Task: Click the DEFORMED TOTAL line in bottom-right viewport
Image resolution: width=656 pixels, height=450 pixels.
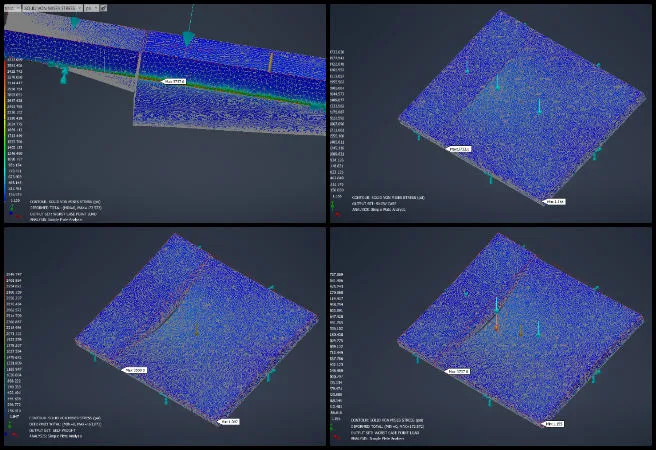Action: (x=387, y=426)
